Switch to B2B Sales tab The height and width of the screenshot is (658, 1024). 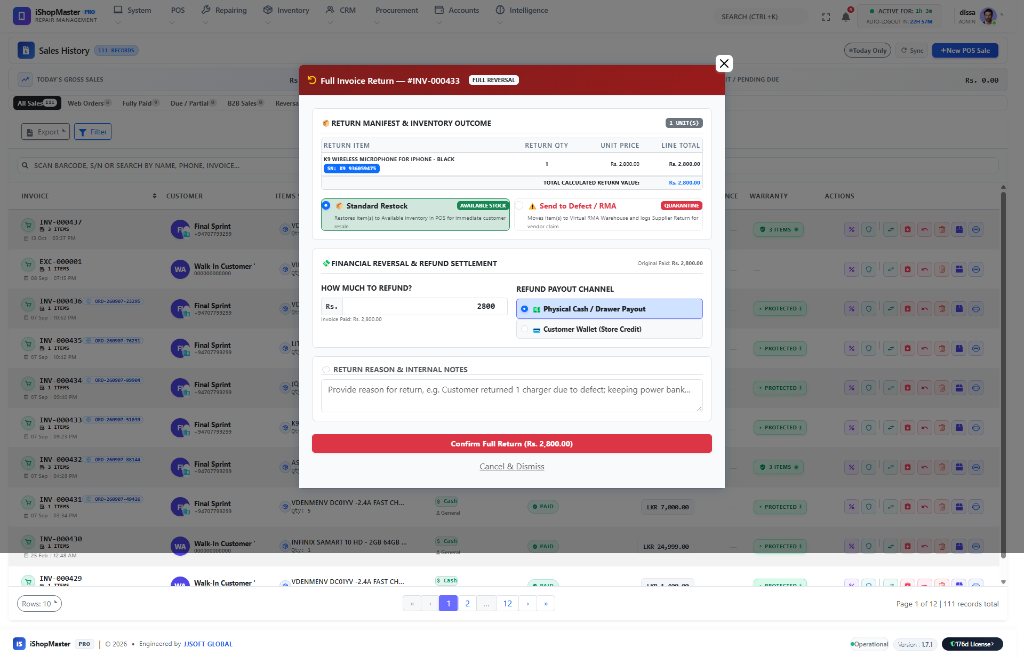pos(245,103)
